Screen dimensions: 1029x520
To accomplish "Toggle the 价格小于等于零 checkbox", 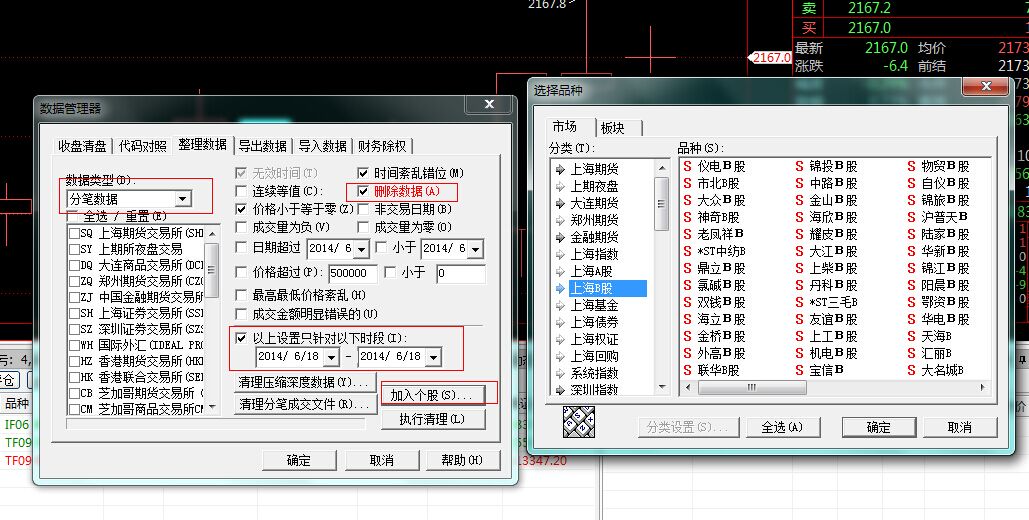I will [241, 209].
